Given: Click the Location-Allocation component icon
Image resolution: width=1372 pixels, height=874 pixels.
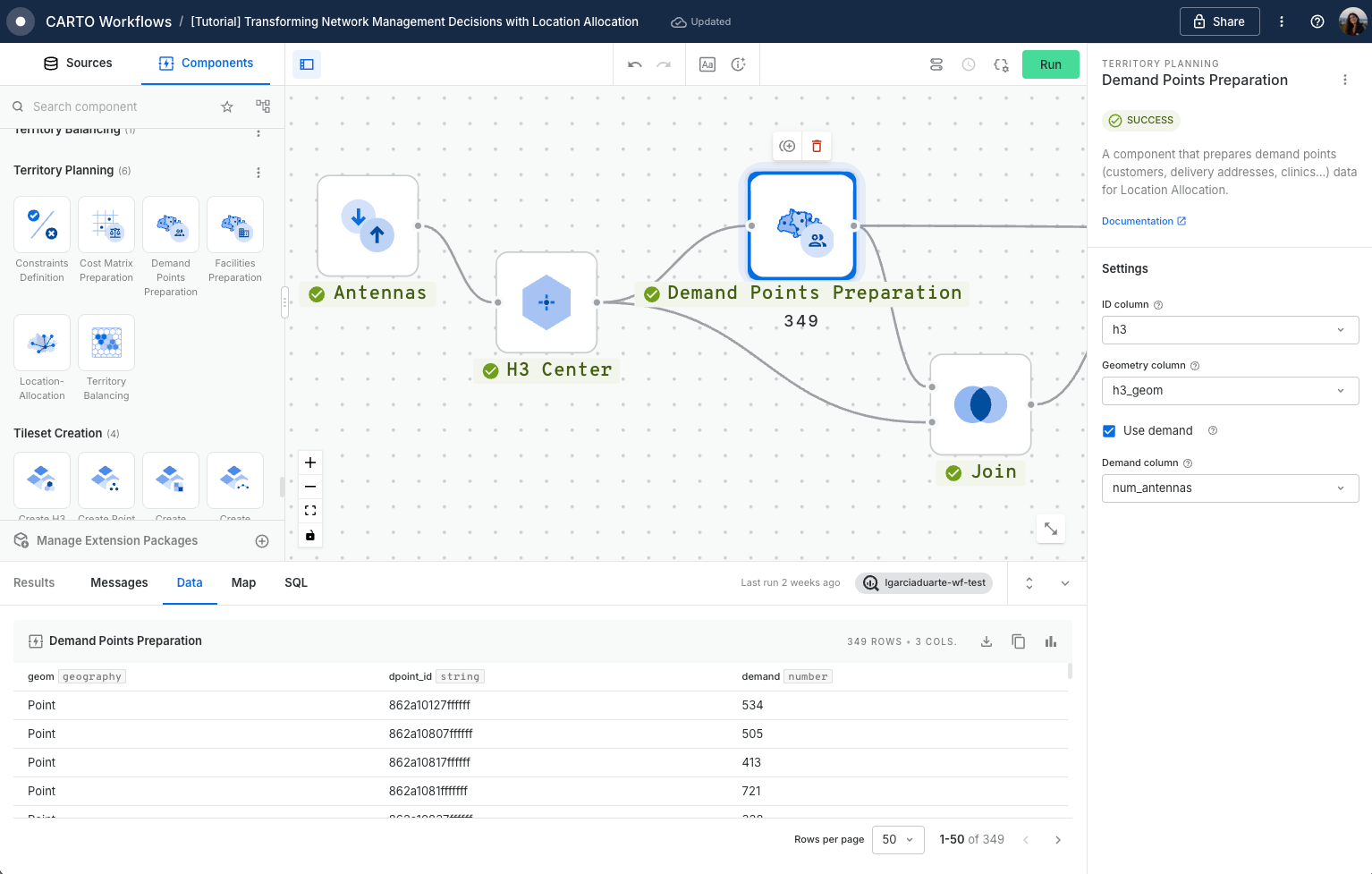Looking at the screenshot, I should (x=42, y=343).
